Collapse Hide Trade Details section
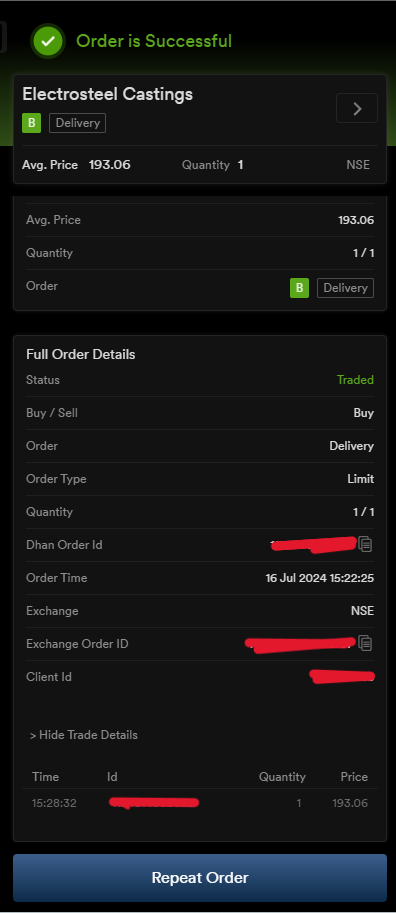Screen dimensions: 396x913 84,735
